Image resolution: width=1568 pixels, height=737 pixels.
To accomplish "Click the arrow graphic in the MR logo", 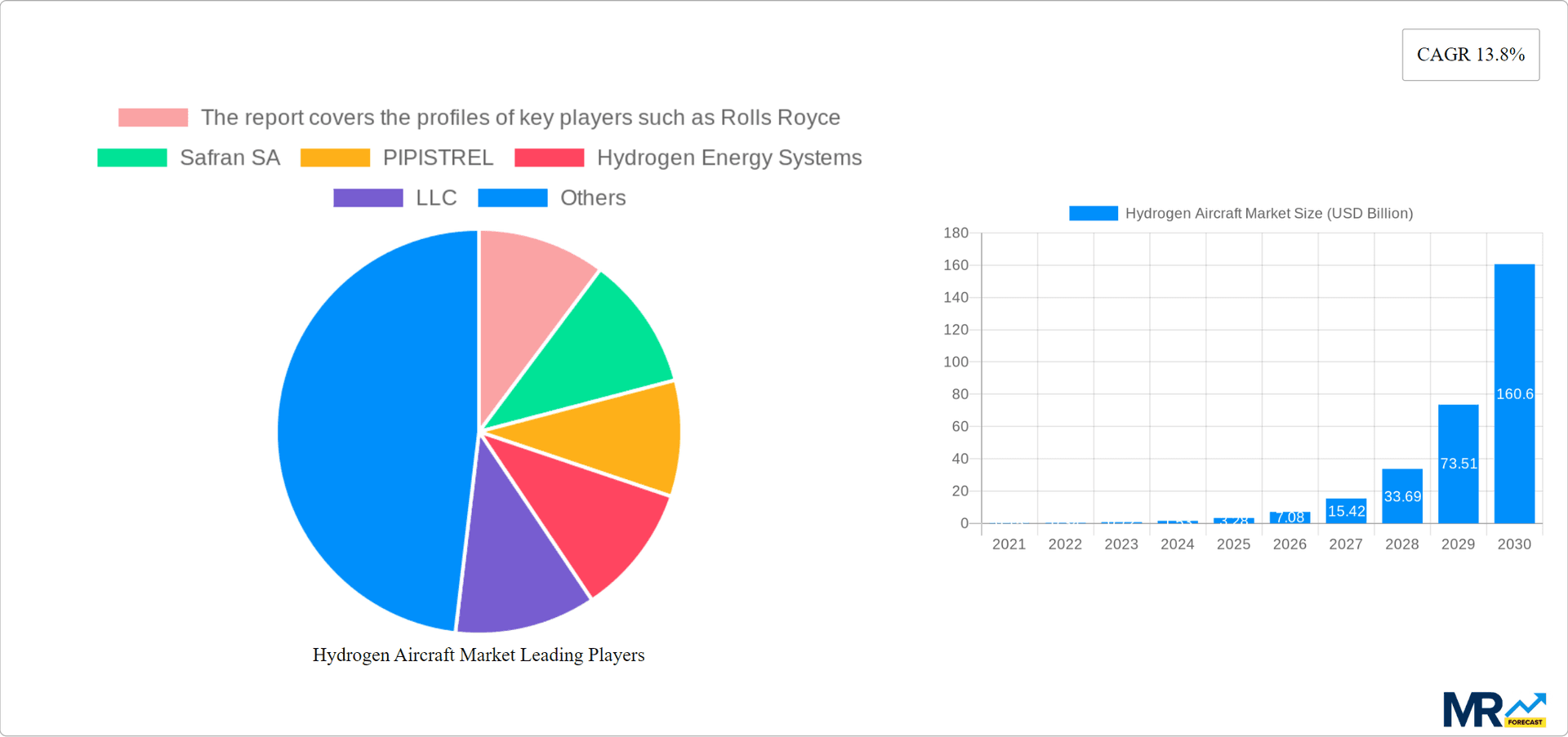I will [x=1526, y=704].
